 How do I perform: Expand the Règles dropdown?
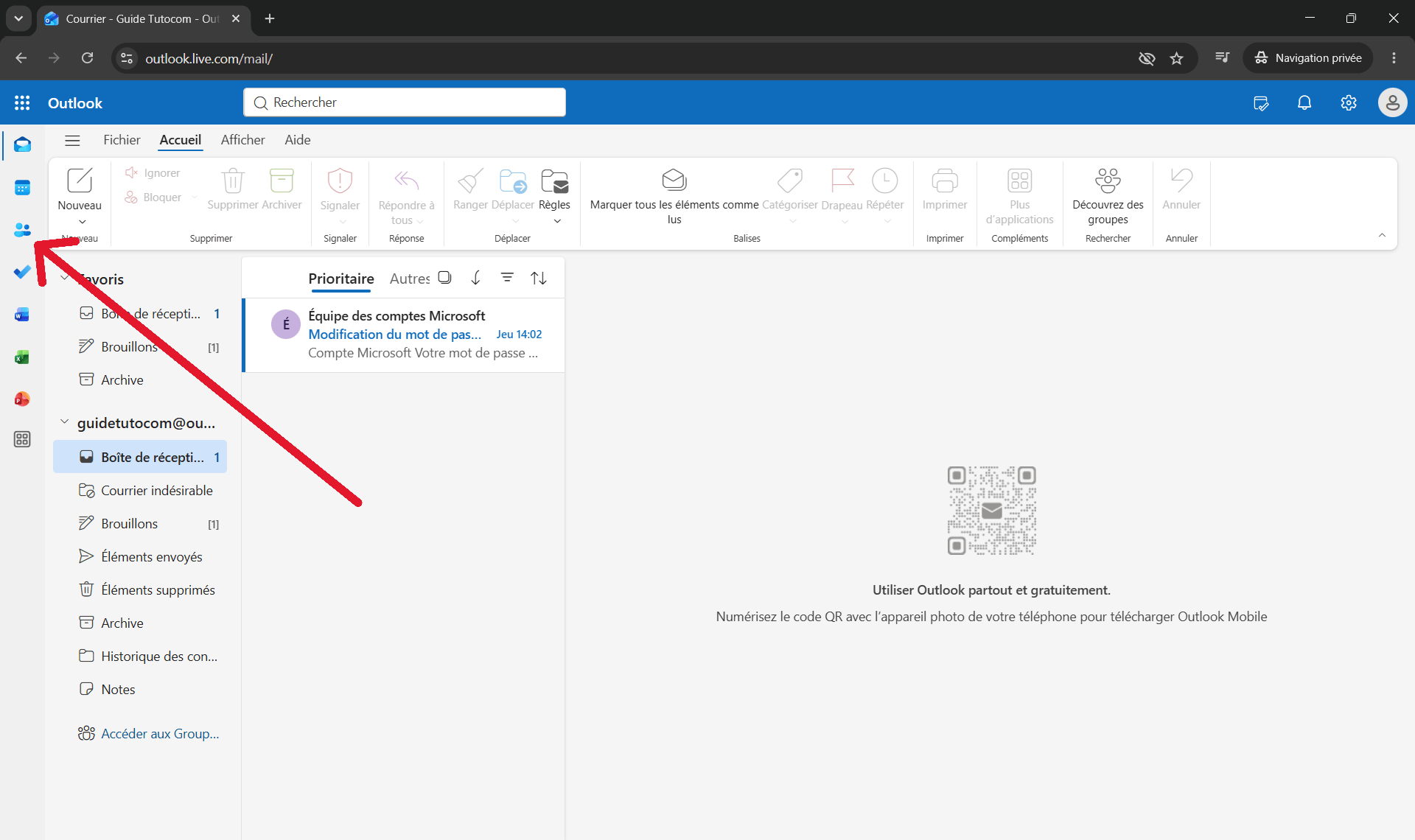coord(557,221)
